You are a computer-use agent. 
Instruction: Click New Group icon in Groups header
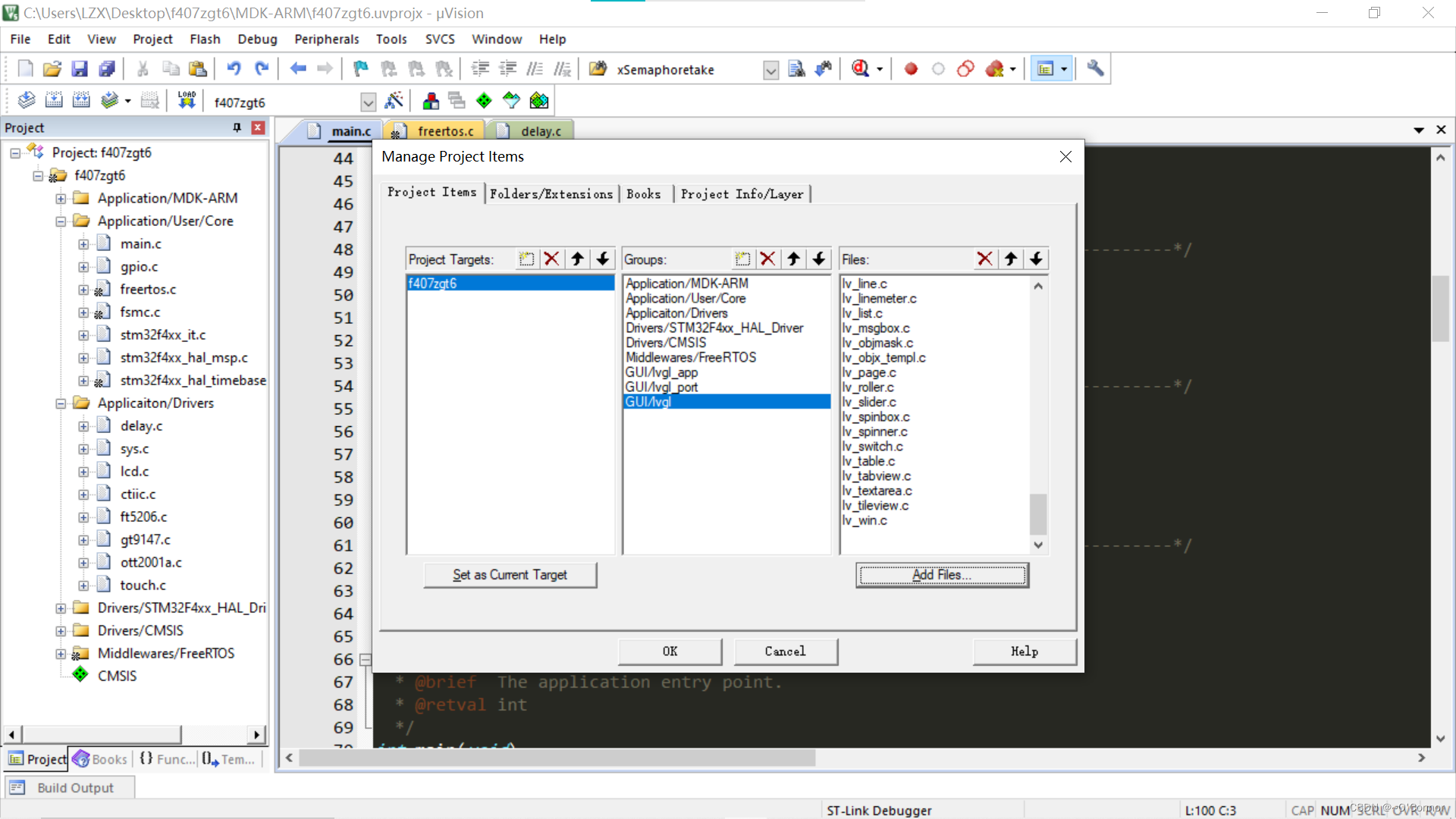coord(742,259)
